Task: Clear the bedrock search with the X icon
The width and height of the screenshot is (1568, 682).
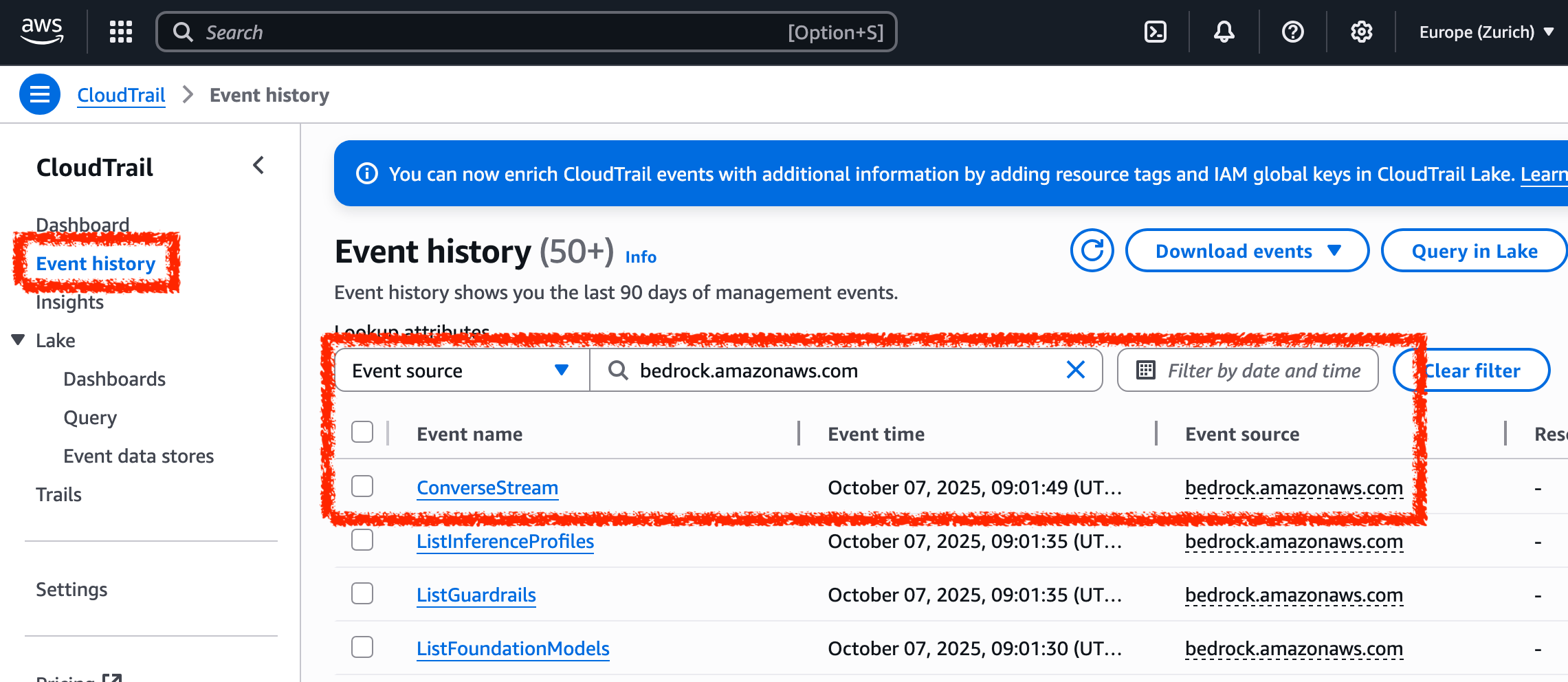Action: 1075,370
